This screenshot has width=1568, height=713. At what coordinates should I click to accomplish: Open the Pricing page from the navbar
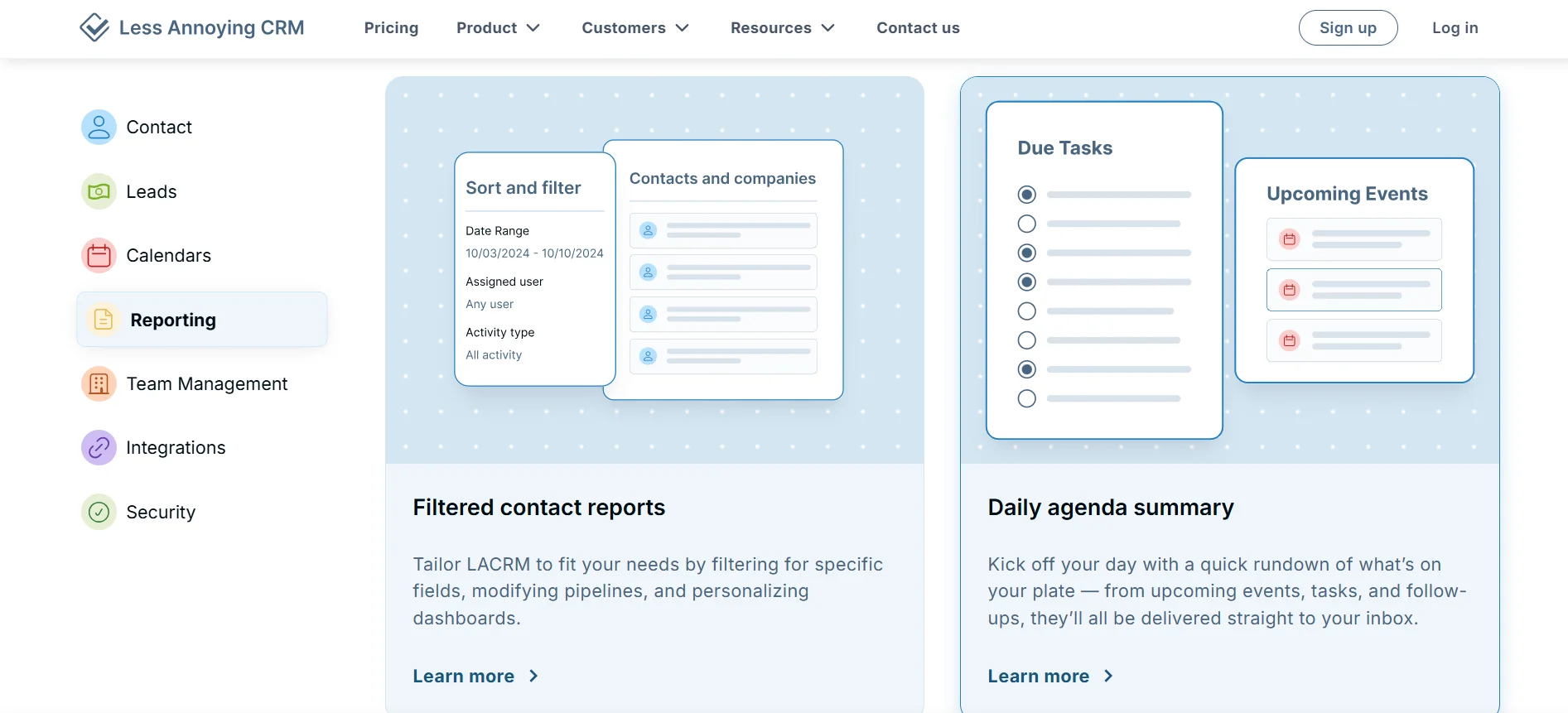[x=391, y=28]
